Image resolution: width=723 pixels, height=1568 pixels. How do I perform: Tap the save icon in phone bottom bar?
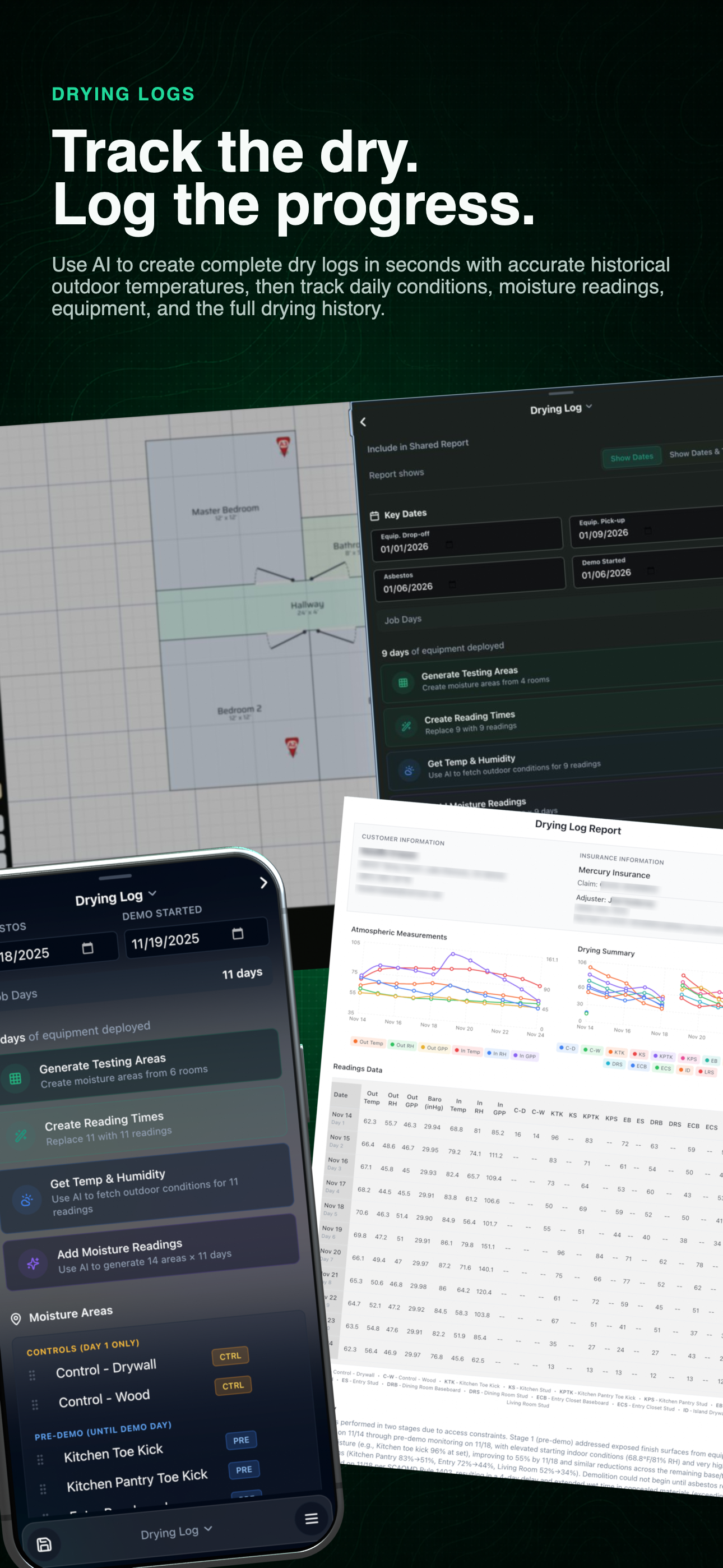click(44, 1544)
